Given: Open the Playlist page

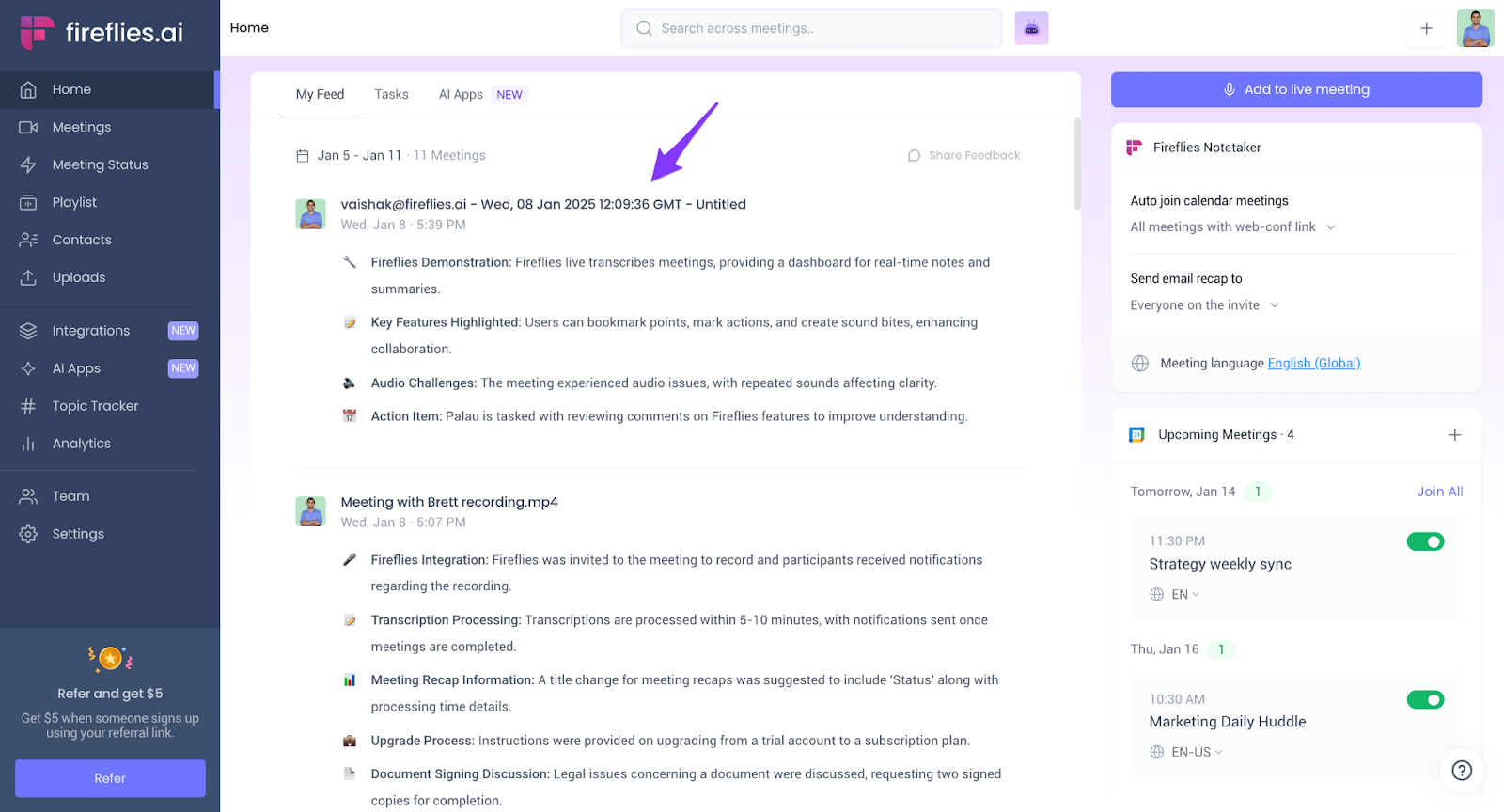Looking at the screenshot, I should pos(109,202).
